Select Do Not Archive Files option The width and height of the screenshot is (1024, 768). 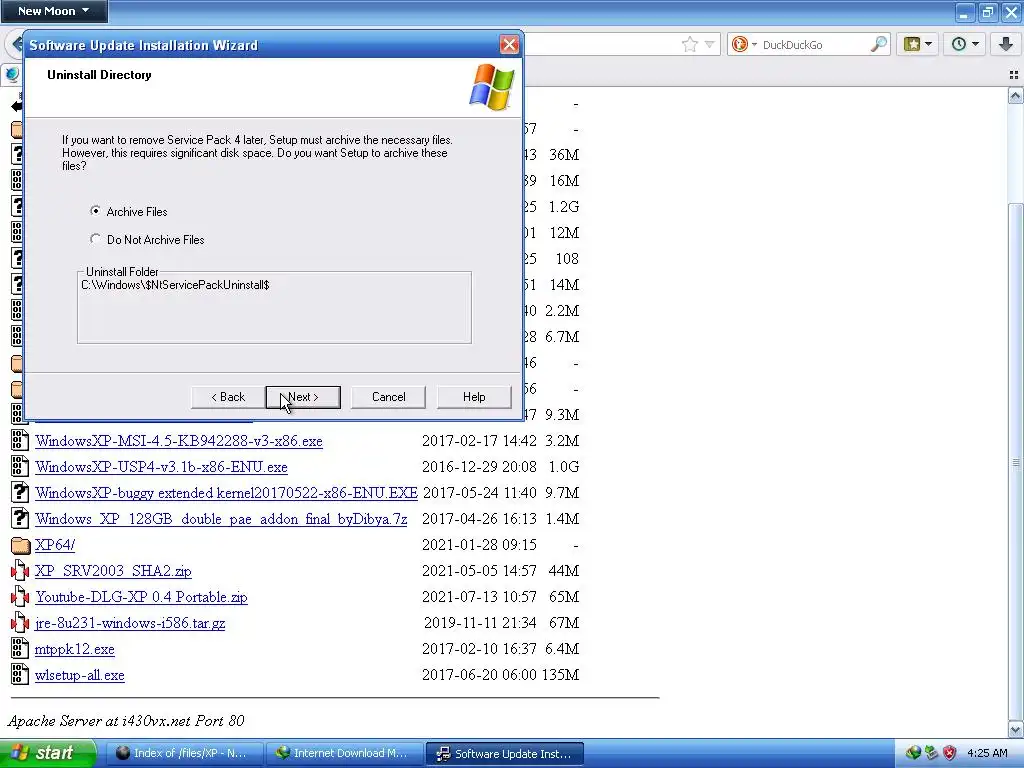click(95, 239)
